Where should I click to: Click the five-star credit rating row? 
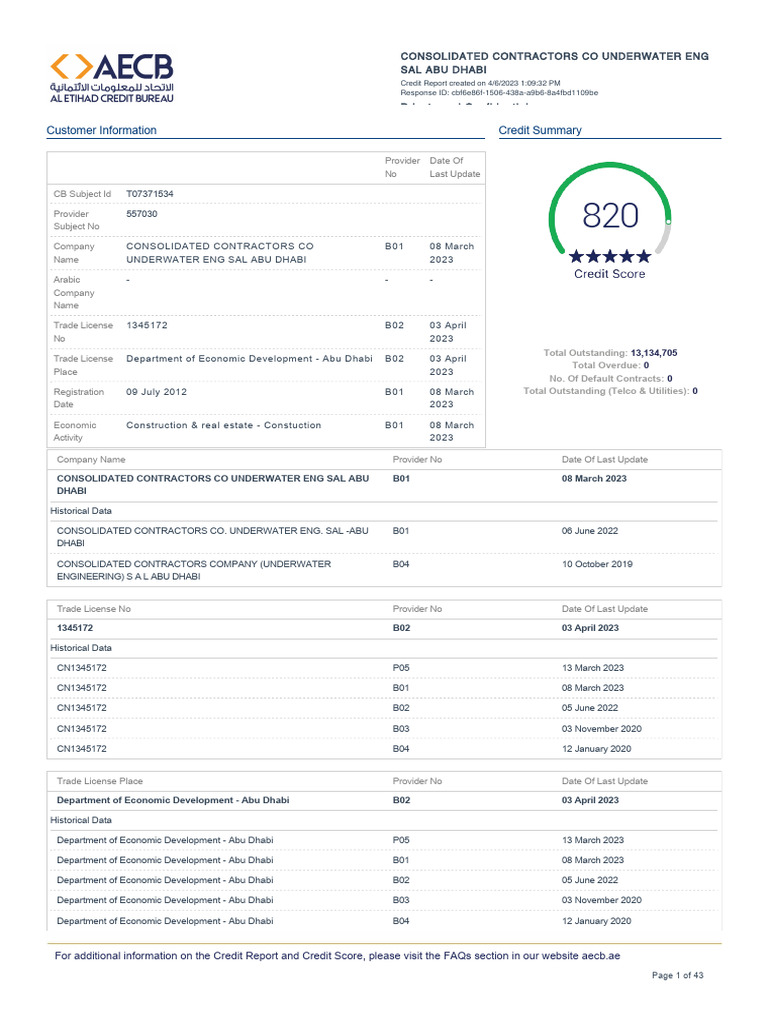click(609, 256)
